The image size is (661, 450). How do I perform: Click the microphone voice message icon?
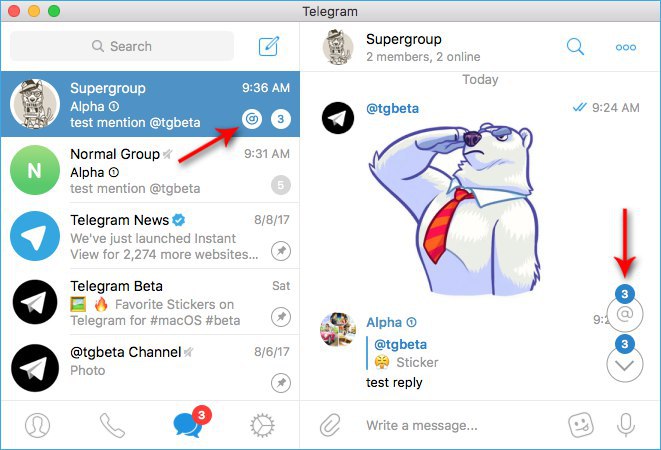626,425
